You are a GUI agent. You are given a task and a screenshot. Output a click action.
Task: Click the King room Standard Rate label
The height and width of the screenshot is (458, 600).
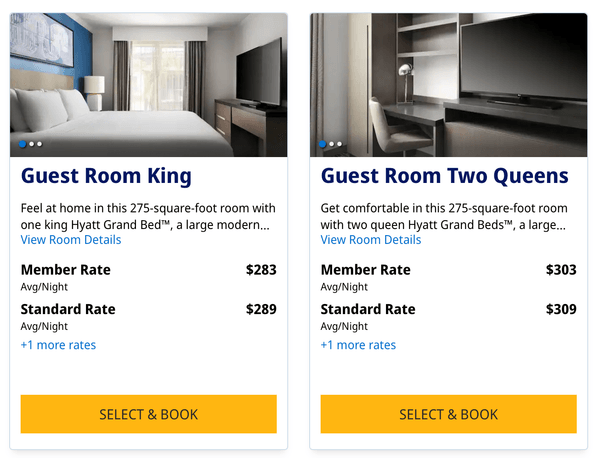[68, 309]
